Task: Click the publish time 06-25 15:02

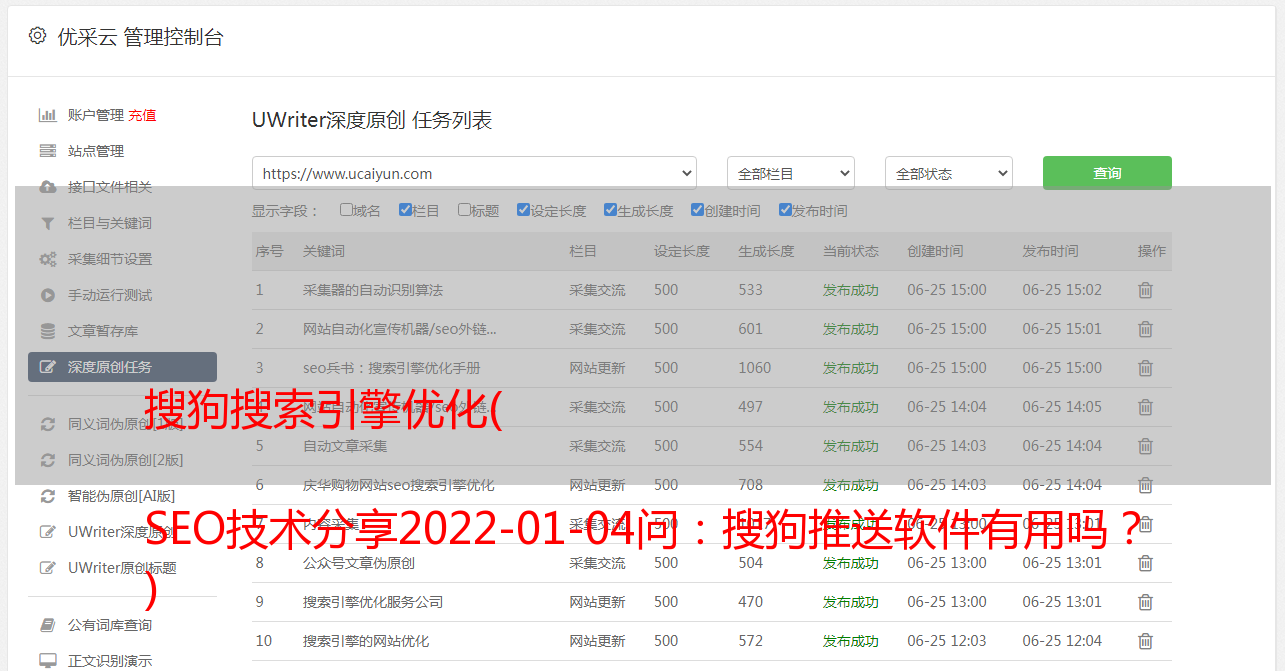Action: coord(1062,290)
